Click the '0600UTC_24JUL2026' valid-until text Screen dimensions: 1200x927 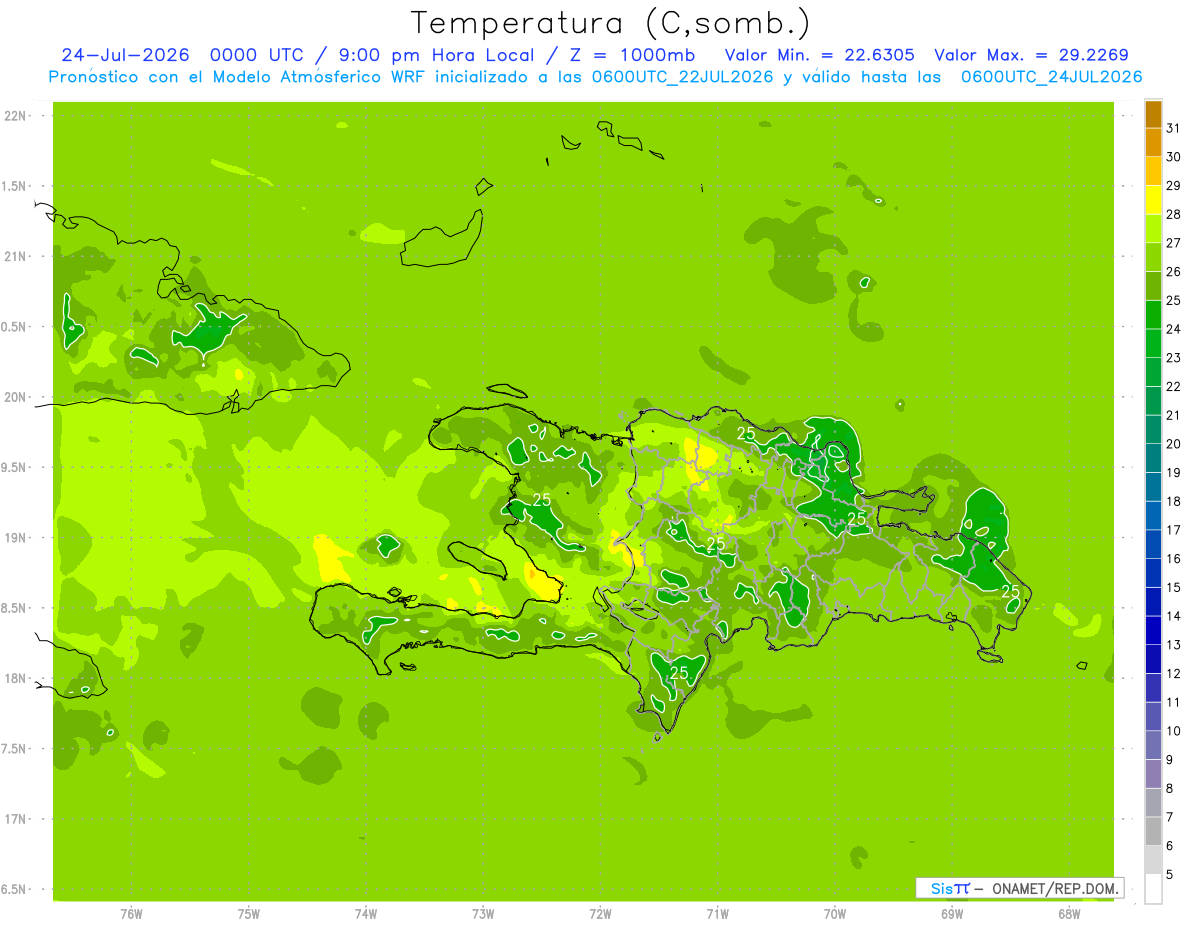1052,77
